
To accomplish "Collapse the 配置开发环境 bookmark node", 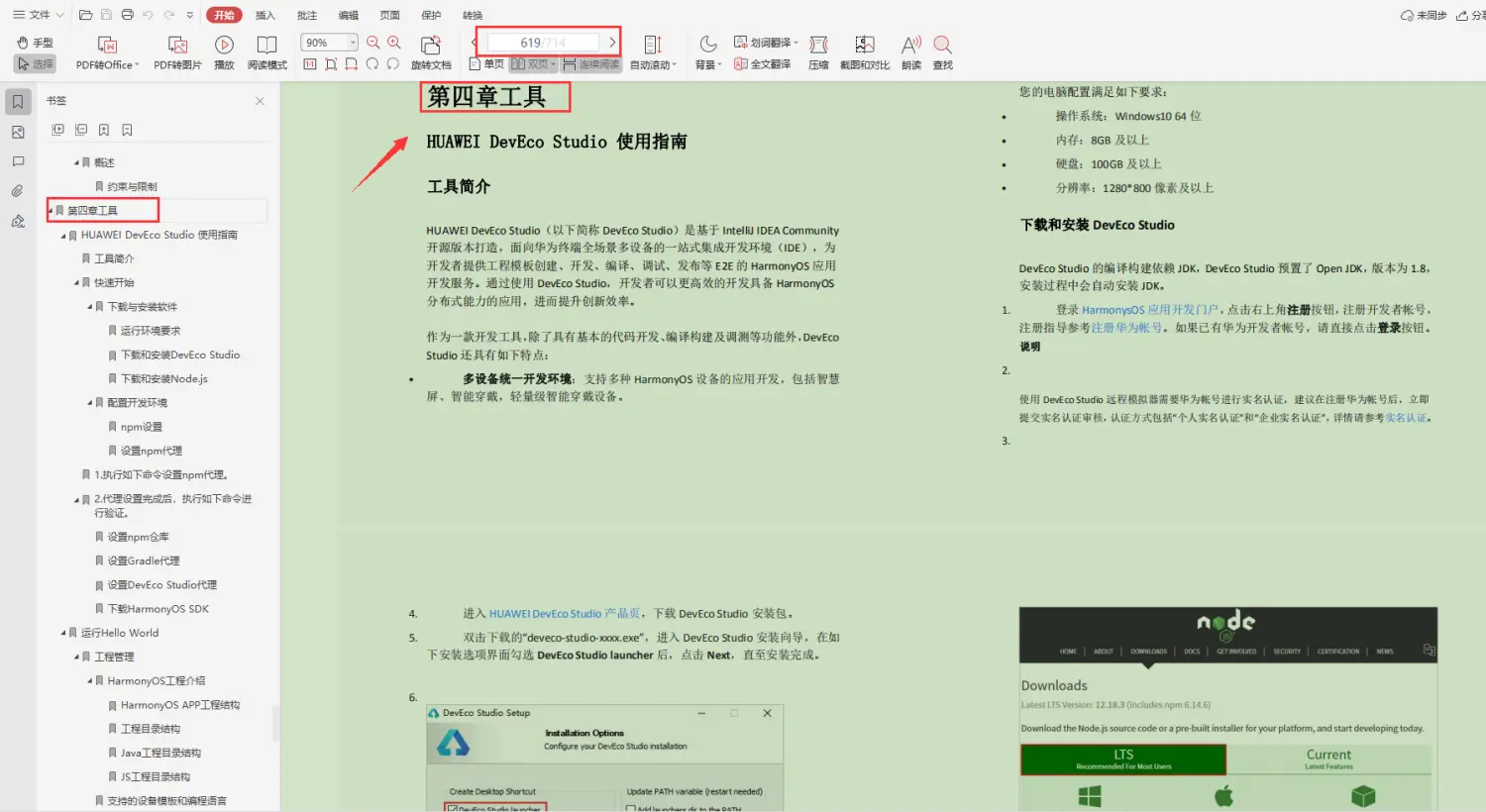I will click(90, 403).
